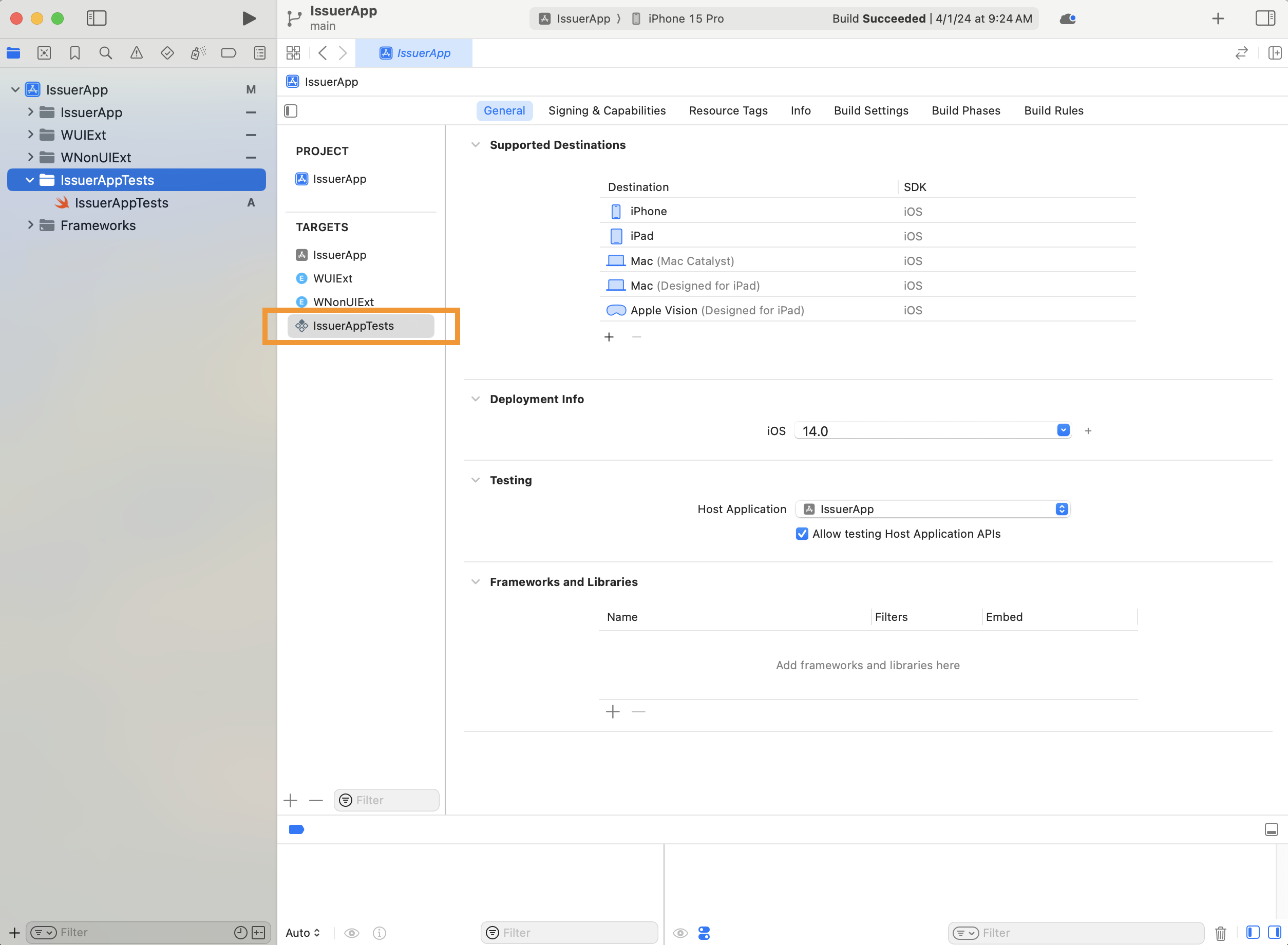
Task: Collapse Frameworks and Libraries section
Action: tap(475, 582)
